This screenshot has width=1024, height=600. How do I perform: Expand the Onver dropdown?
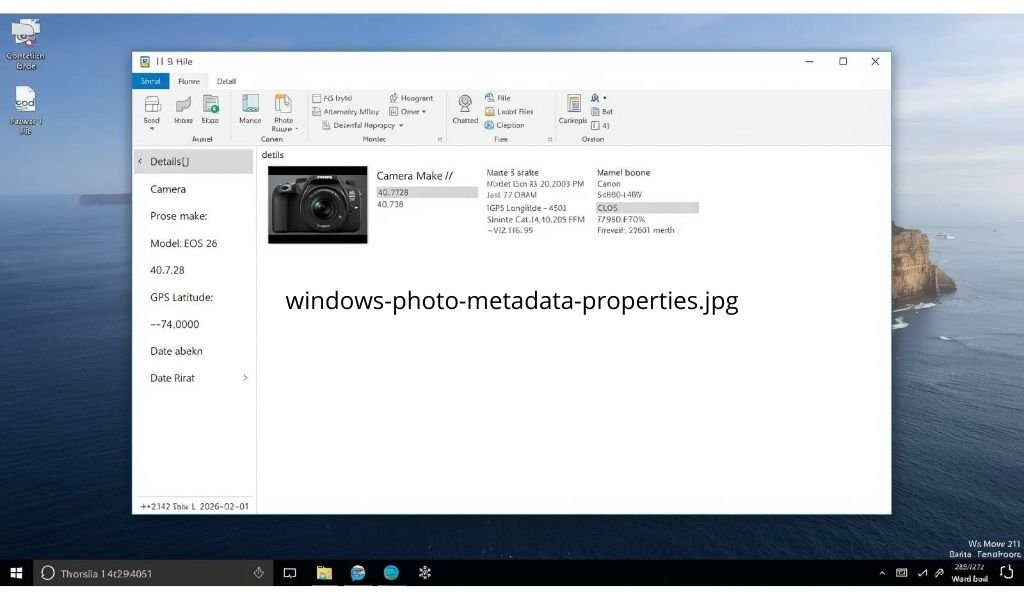[x=409, y=111]
